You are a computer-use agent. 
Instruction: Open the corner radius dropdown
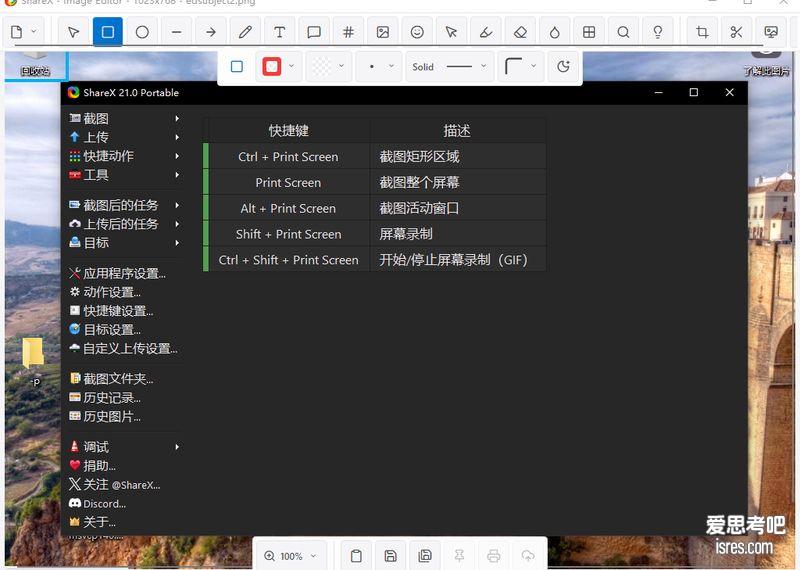[520, 66]
